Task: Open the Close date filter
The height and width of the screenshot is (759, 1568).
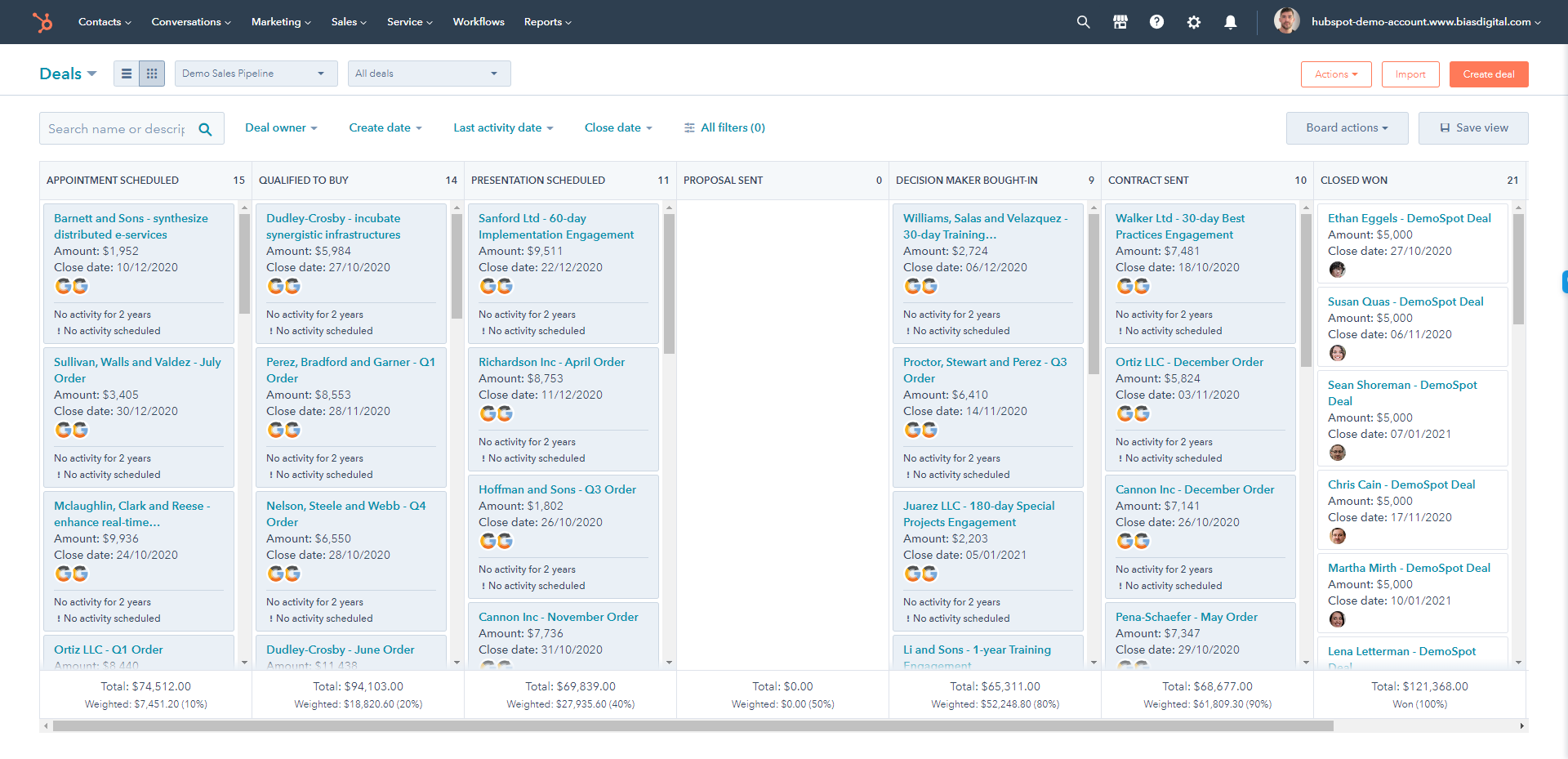Action: pyautogui.click(x=618, y=127)
